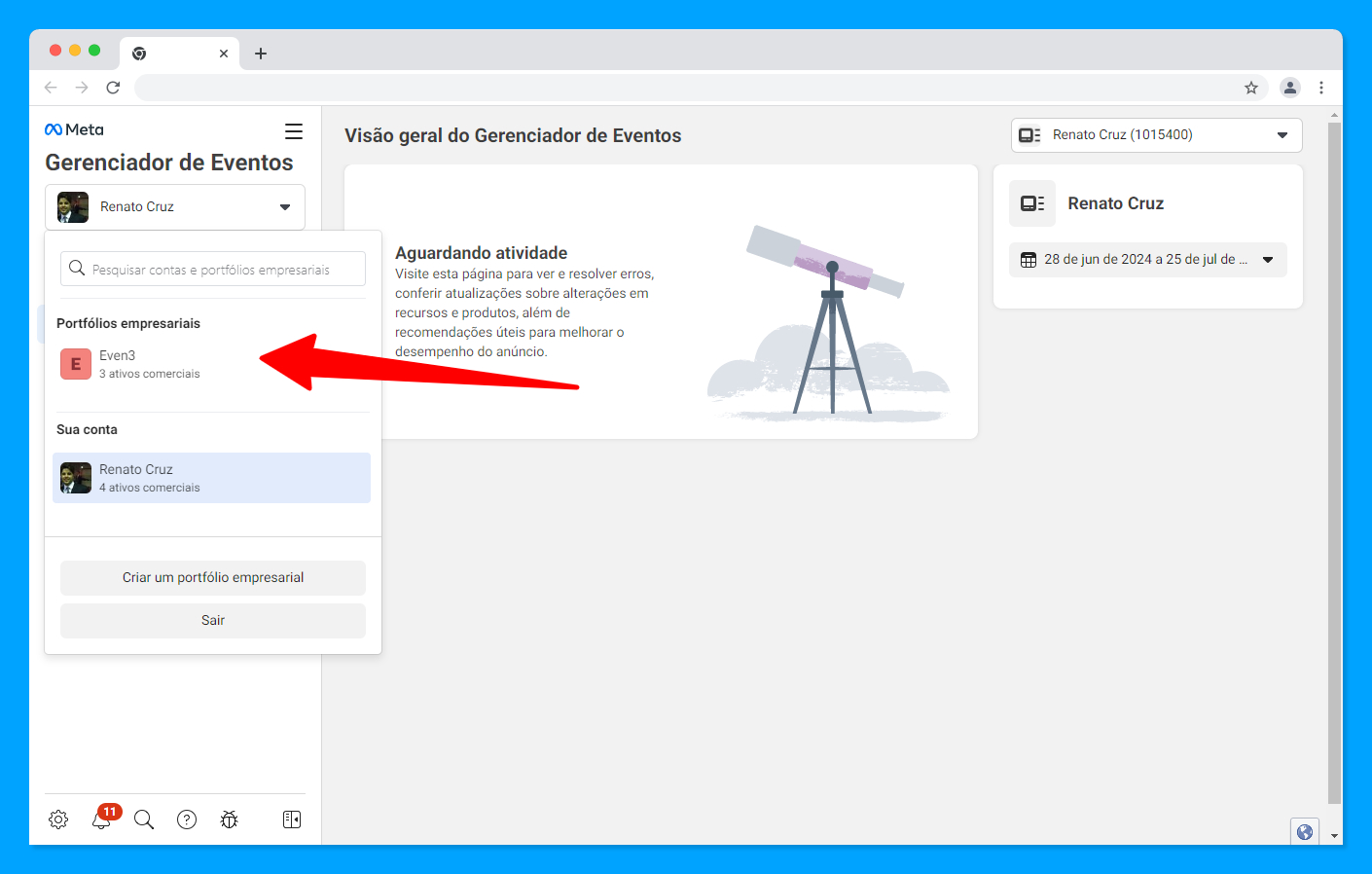Click the scrollbar down arrow
Viewport: 1372px width, 874px height.
pyautogui.click(x=1334, y=836)
